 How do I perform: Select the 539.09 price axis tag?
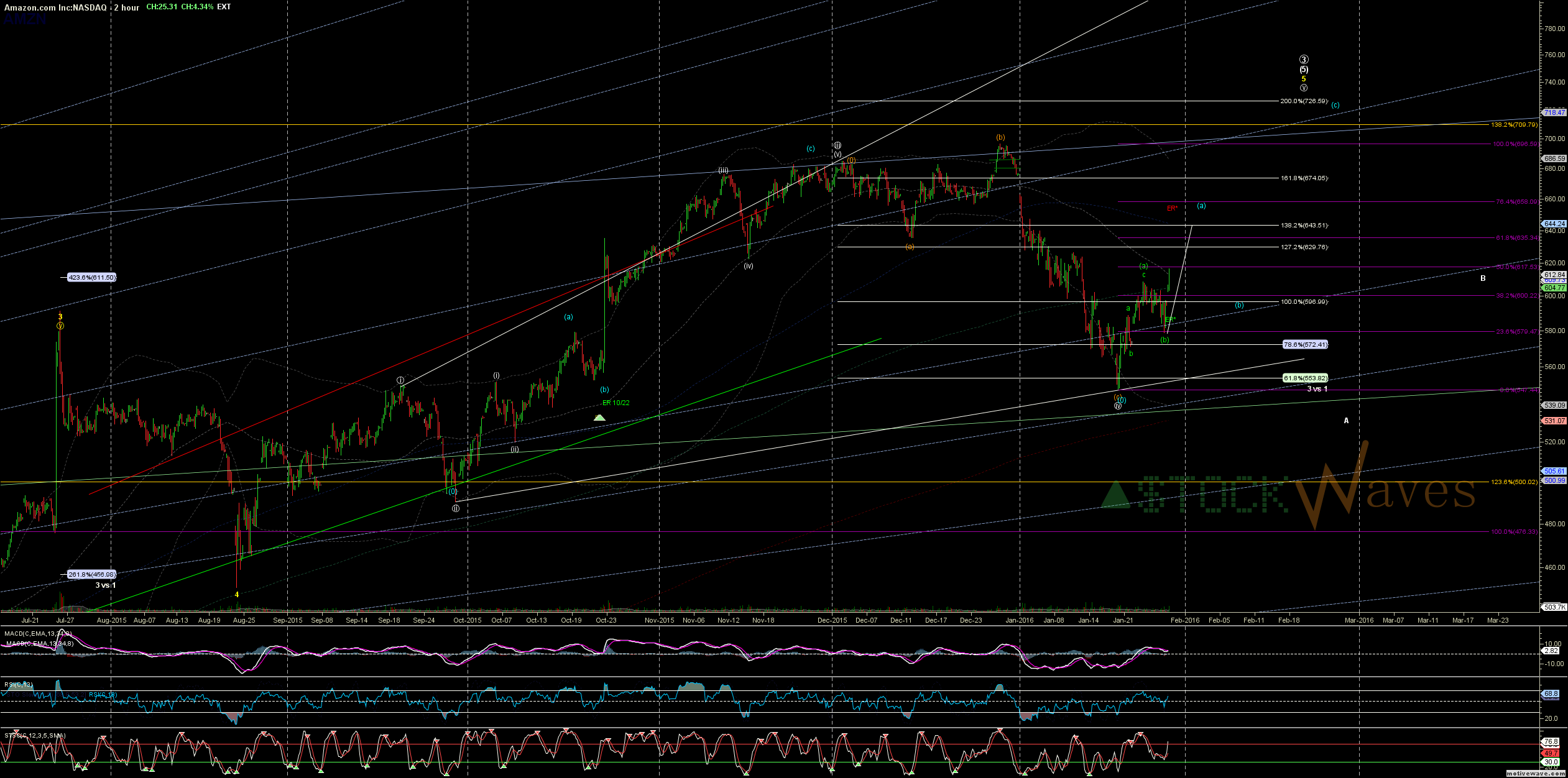1554,405
